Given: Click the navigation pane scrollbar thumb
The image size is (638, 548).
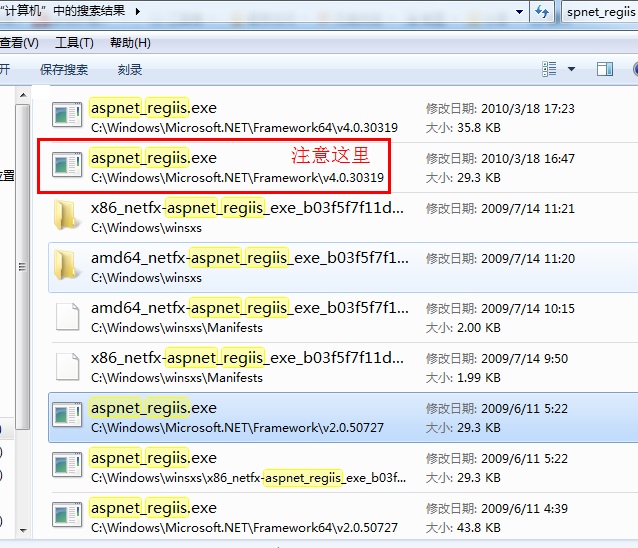Looking at the screenshot, I should point(23,266).
